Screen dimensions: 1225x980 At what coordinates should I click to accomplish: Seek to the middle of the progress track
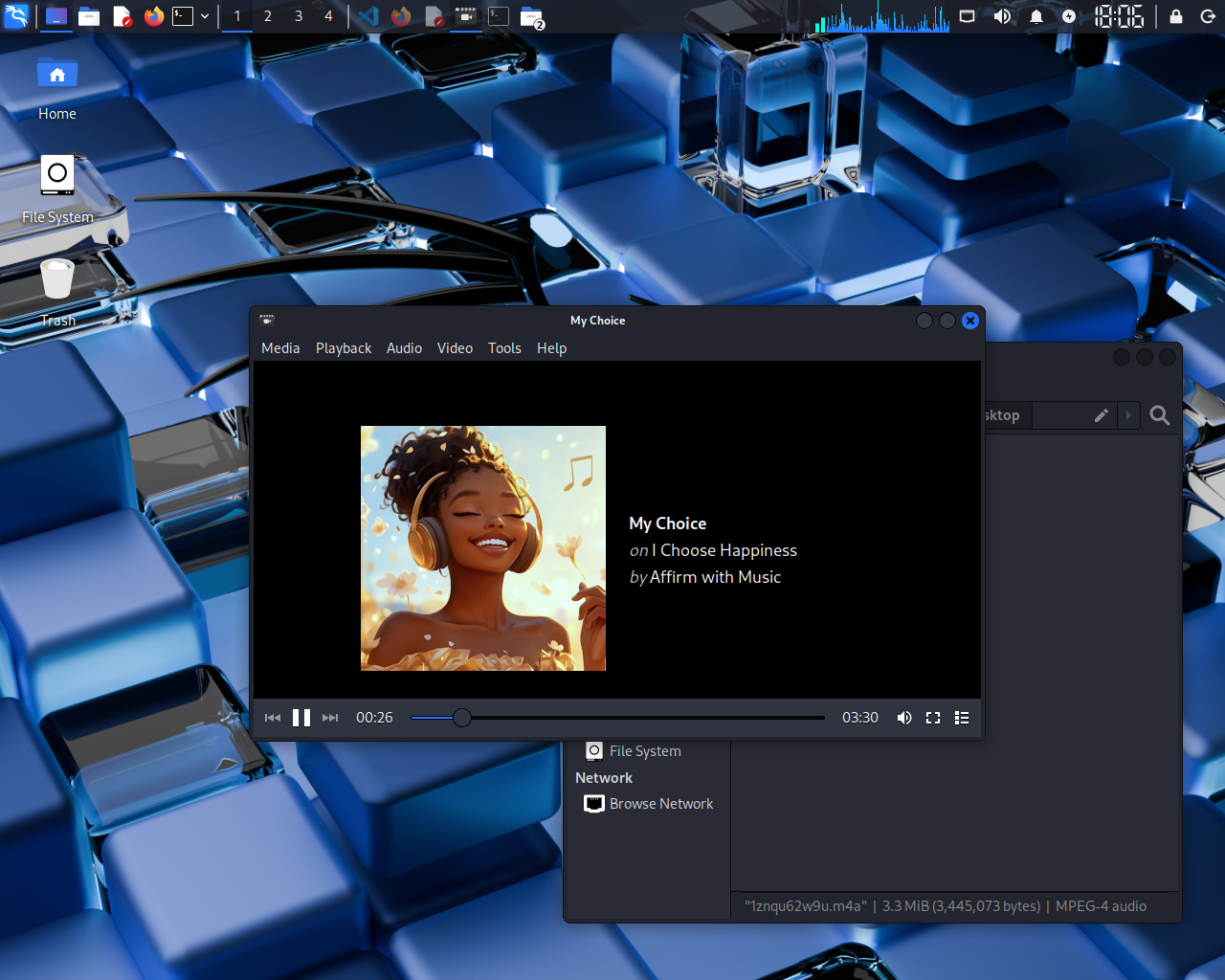[x=618, y=718]
